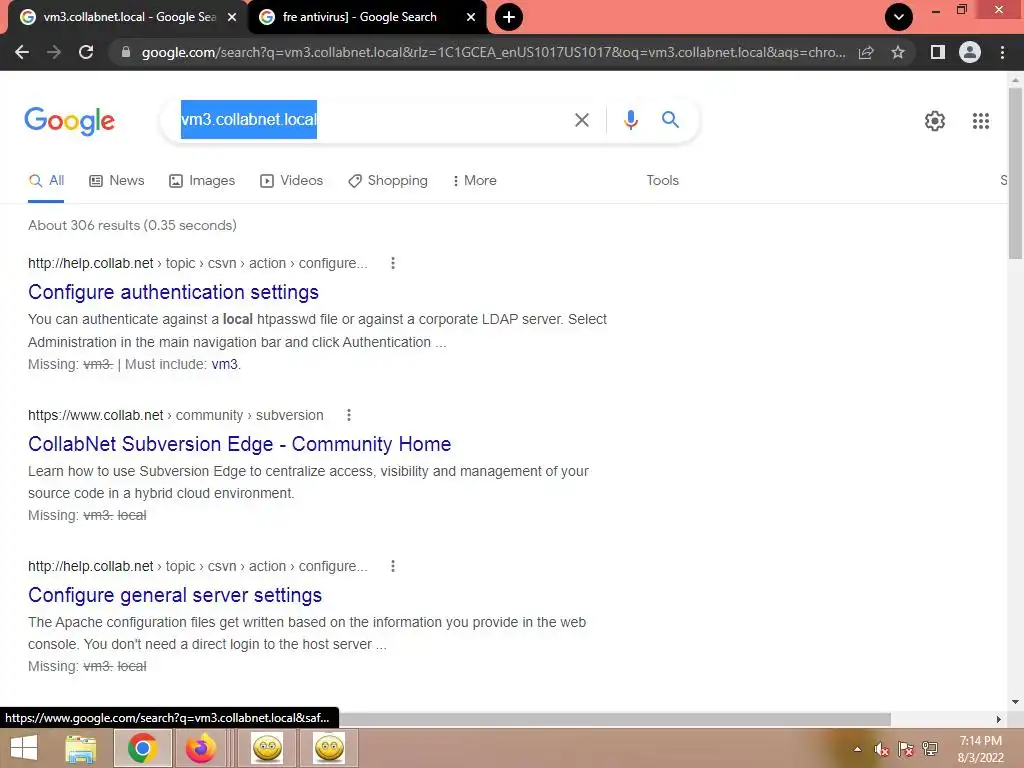View site information via the padlock icon

tap(126, 52)
